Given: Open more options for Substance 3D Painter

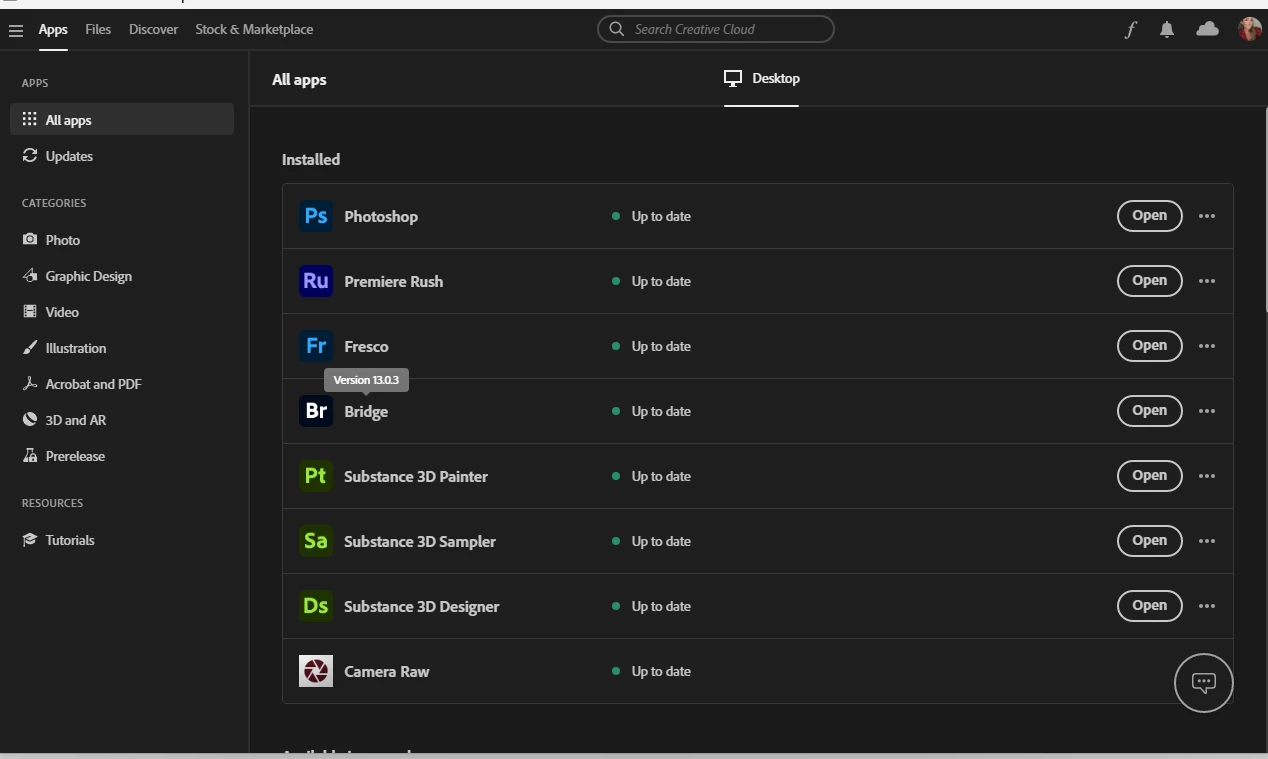Looking at the screenshot, I should tap(1207, 476).
